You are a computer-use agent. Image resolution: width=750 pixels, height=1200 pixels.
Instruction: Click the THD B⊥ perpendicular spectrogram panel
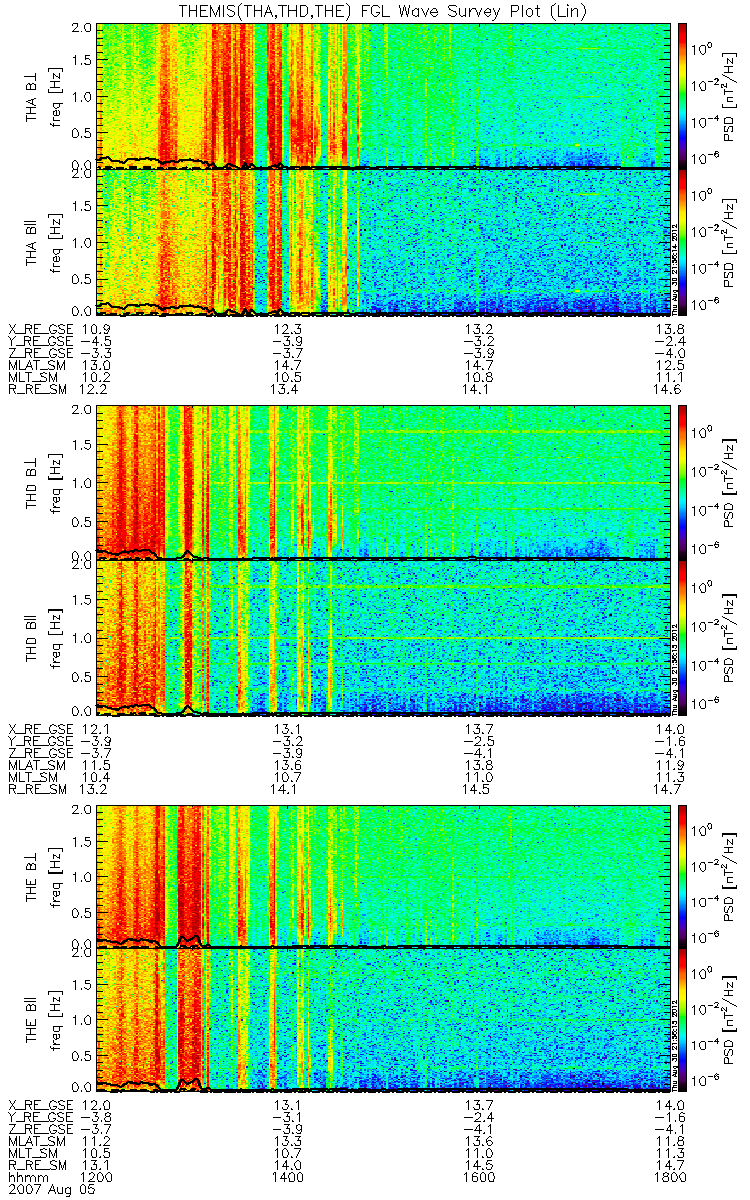[383, 482]
